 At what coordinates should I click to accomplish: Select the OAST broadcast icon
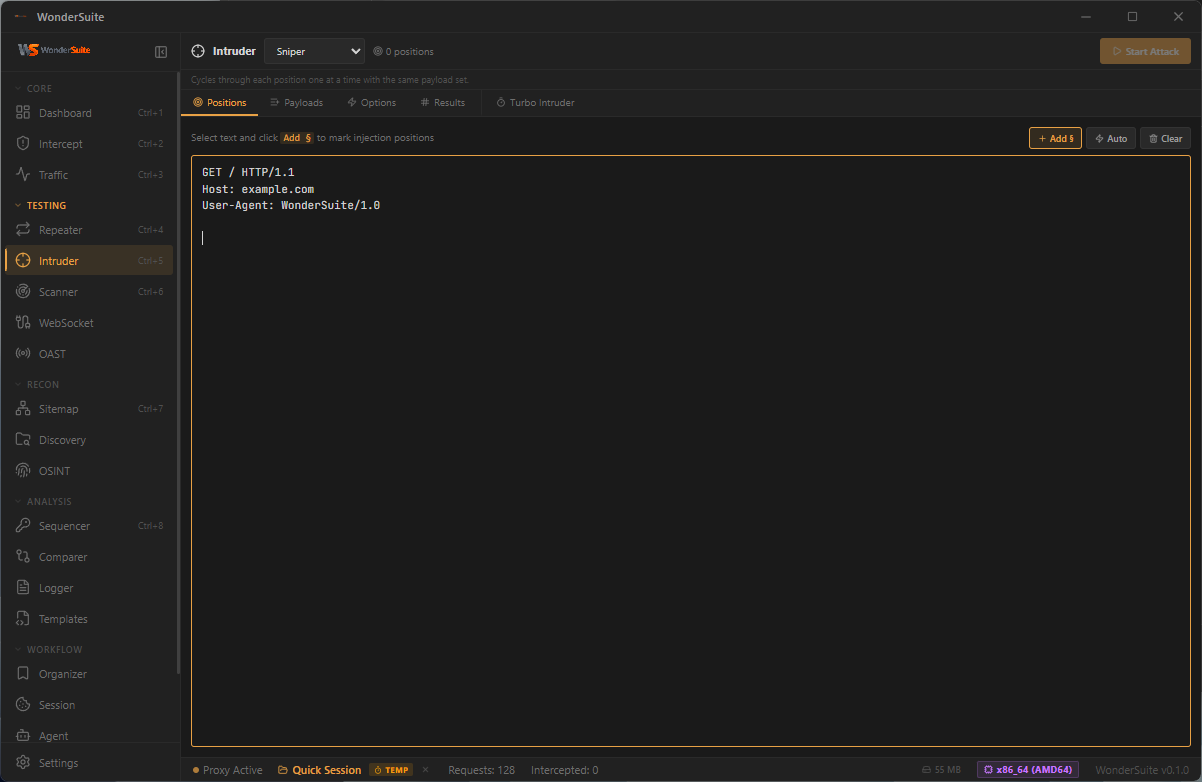23,354
